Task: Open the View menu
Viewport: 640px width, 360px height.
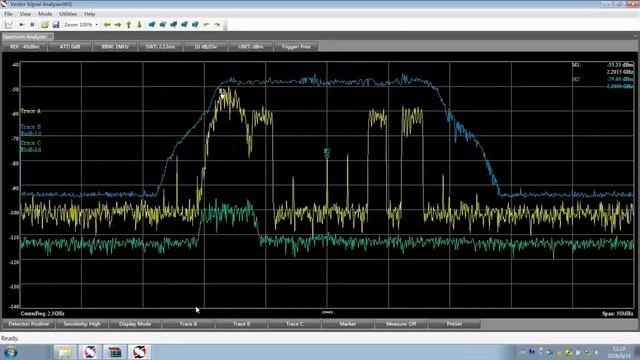Action: coord(25,14)
